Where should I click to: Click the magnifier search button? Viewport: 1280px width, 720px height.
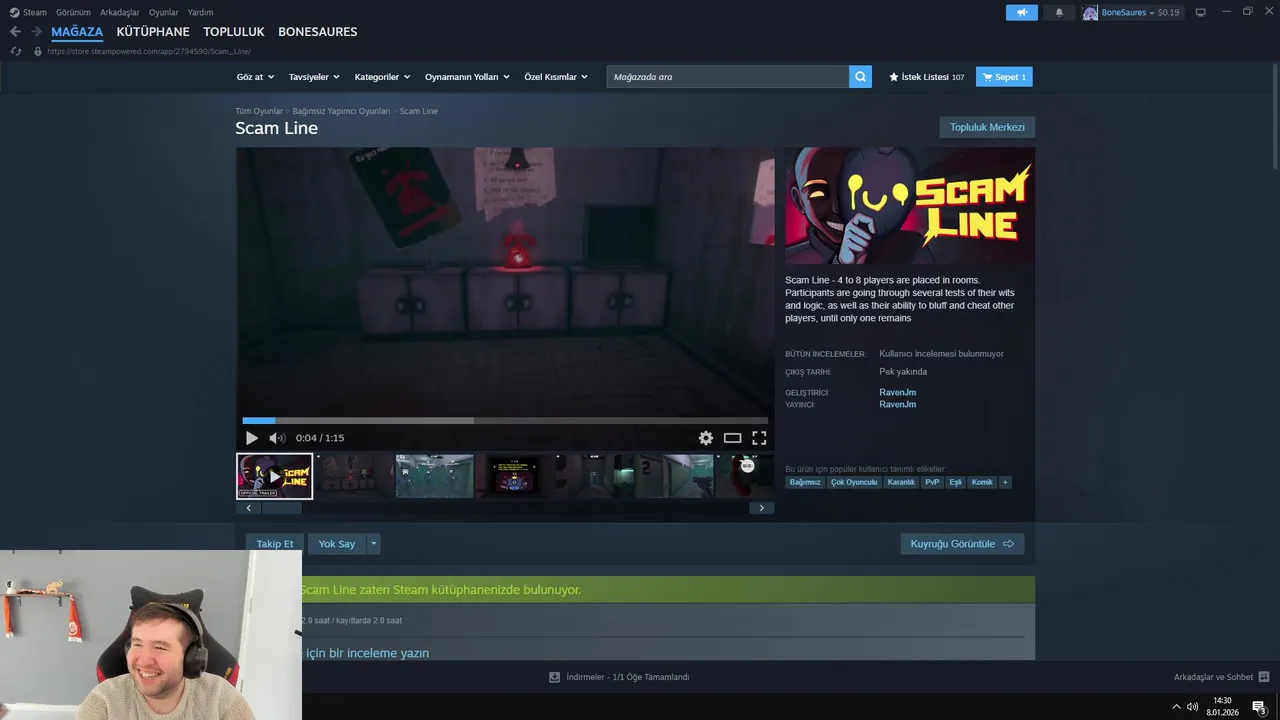coord(860,77)
